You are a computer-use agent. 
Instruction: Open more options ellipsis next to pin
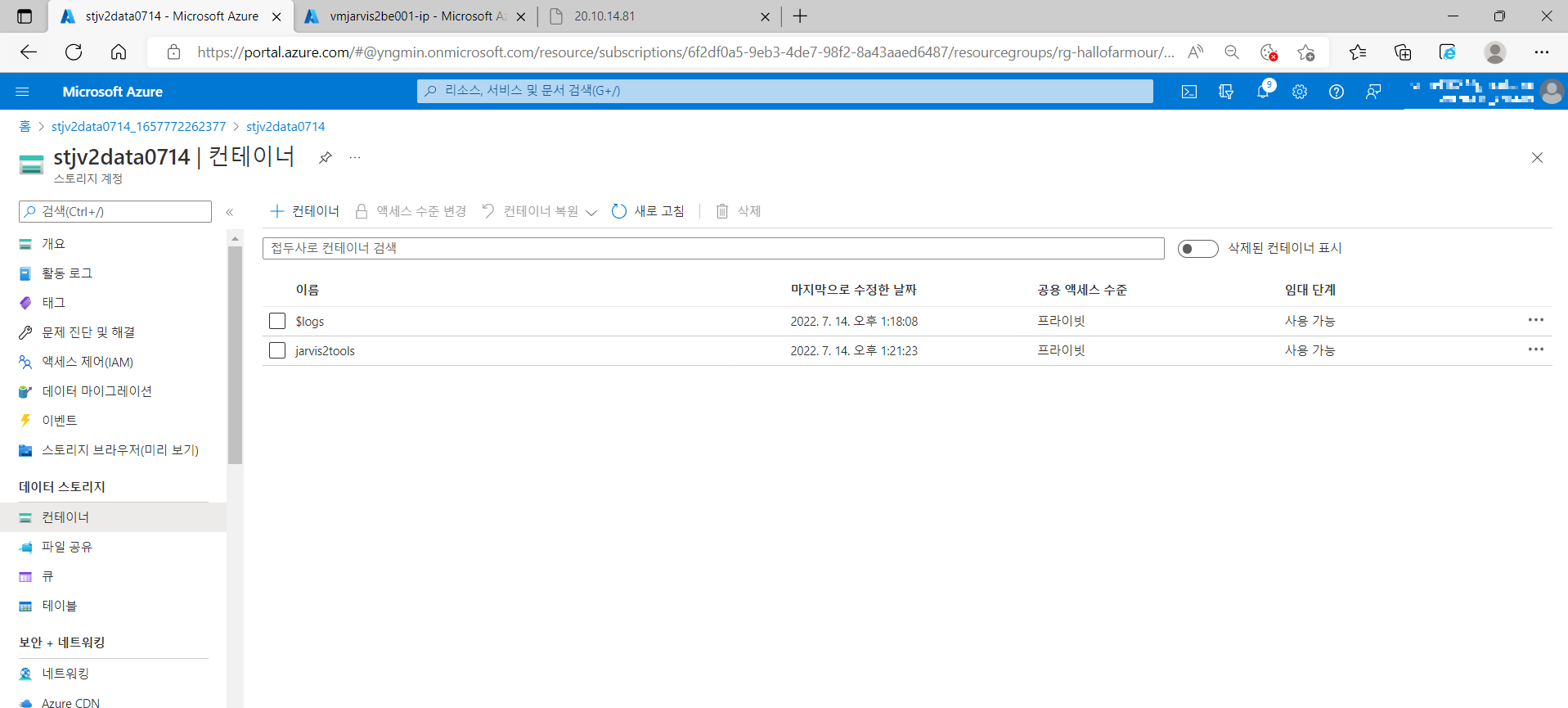click(x=355, y=157)
